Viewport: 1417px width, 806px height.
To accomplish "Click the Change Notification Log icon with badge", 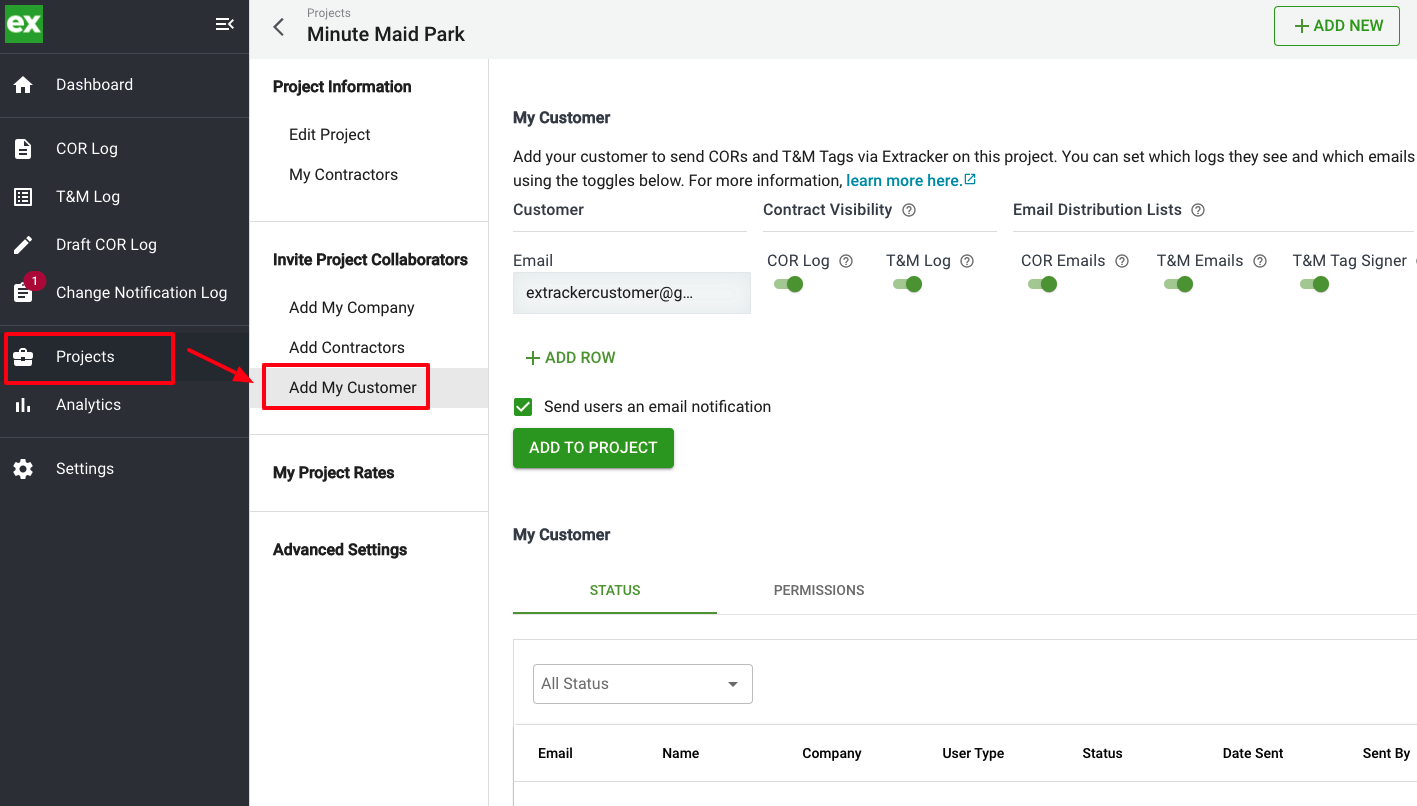I will (x=26, y=289).
